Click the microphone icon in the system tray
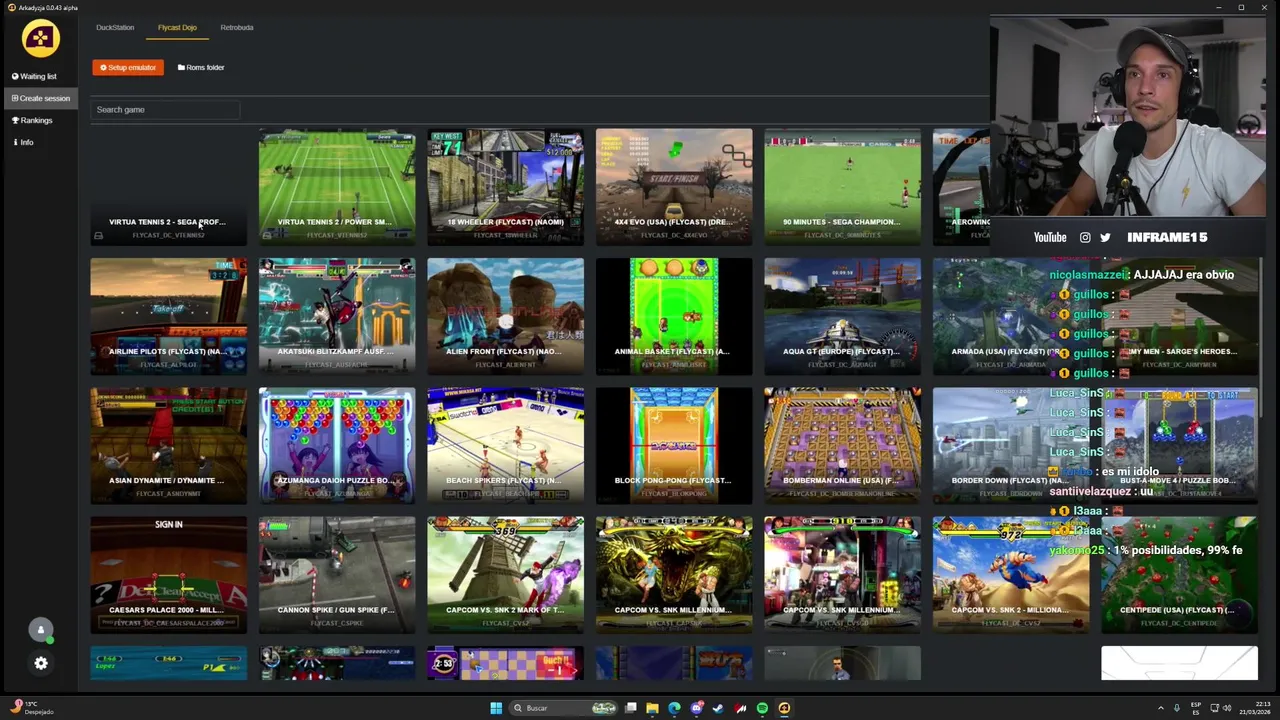The image size is (1280, 720). [x=1177, y=708]
